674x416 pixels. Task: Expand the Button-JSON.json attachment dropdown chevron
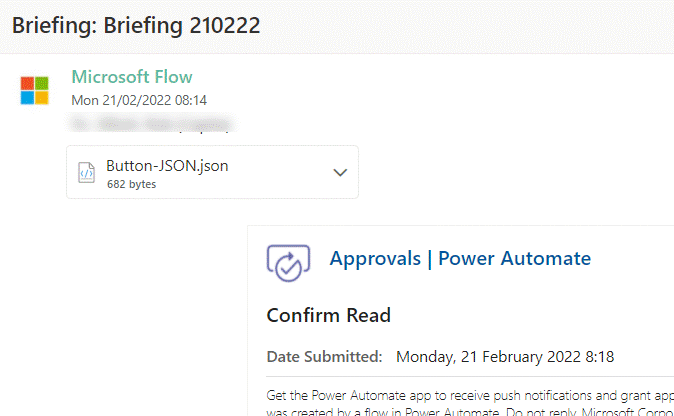[340, 172]
